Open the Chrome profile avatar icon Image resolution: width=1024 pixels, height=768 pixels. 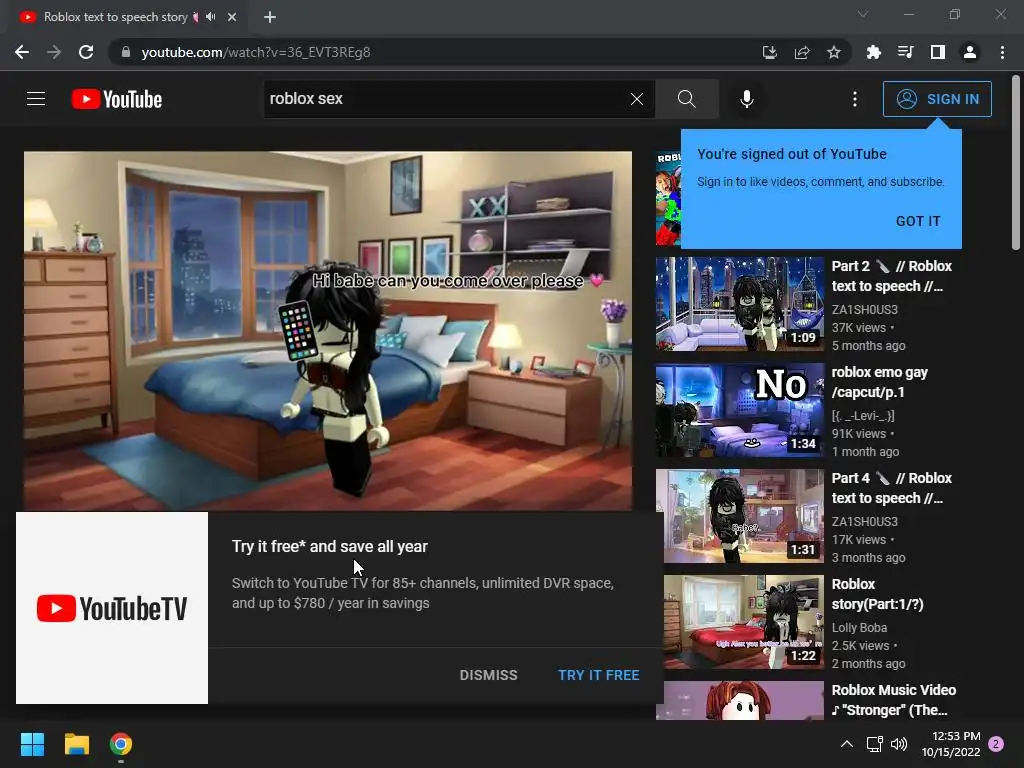tap(970, 52)
